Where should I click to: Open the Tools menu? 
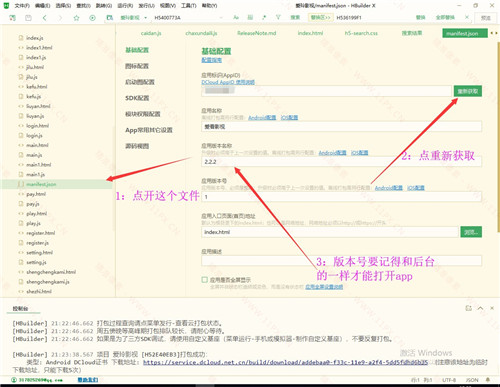pyautogui.click(x=188, y=6)
